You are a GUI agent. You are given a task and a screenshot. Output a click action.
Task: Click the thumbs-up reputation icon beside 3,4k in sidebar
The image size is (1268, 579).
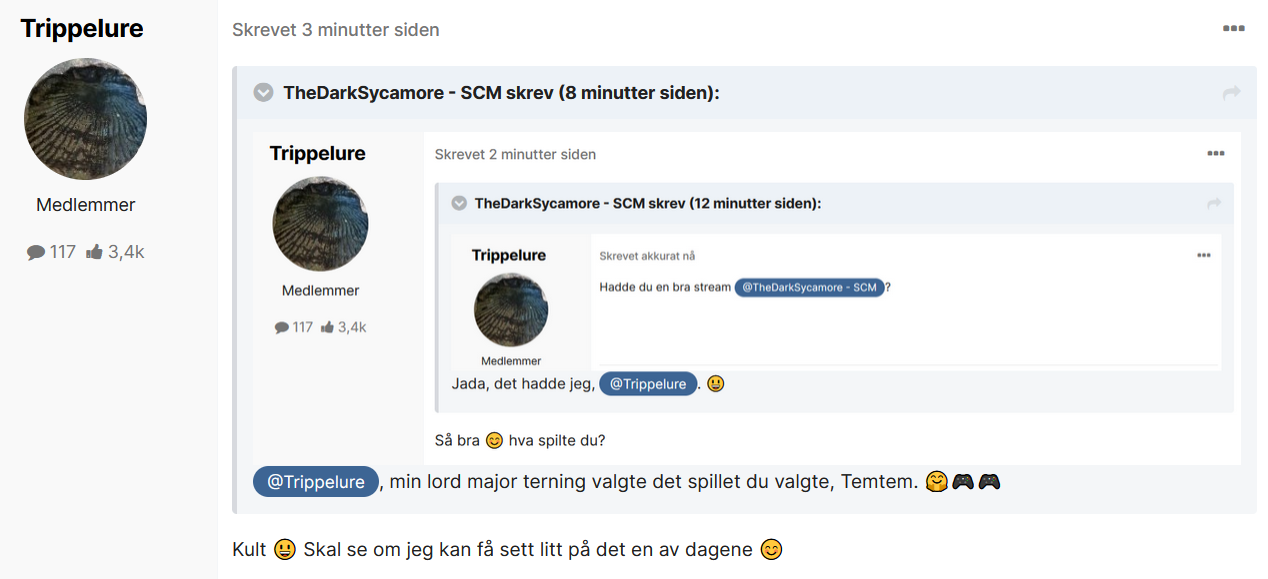tap(95, 252)
